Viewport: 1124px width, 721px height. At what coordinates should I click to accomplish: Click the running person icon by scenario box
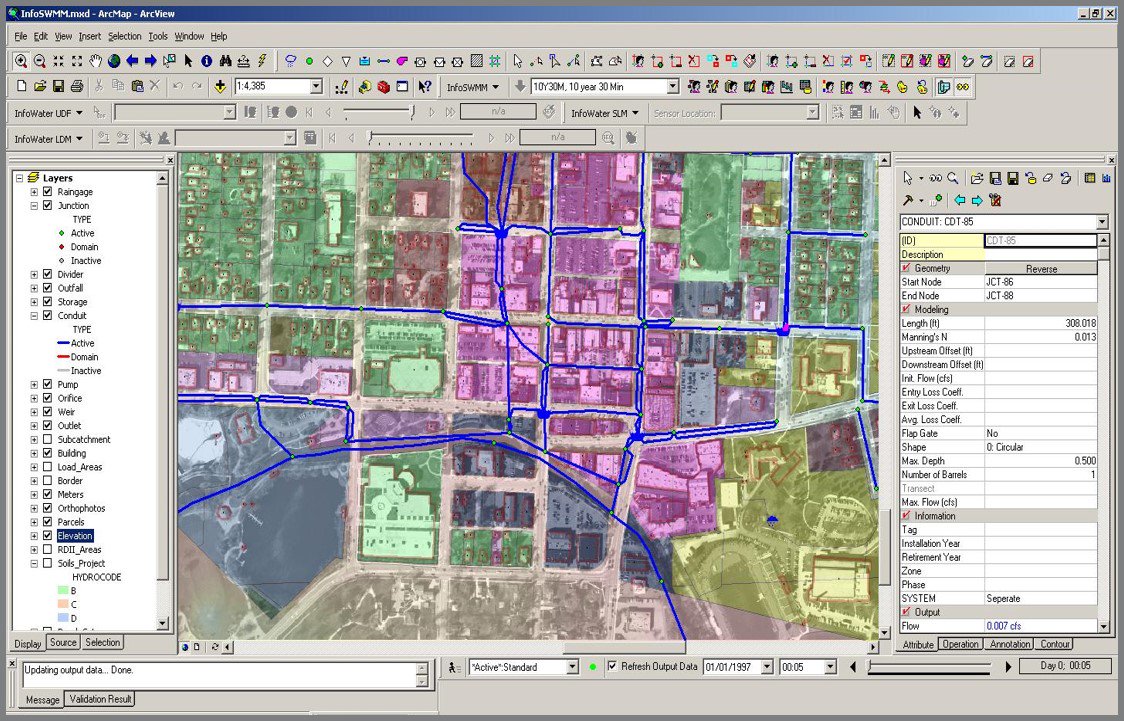pos(454,667)
